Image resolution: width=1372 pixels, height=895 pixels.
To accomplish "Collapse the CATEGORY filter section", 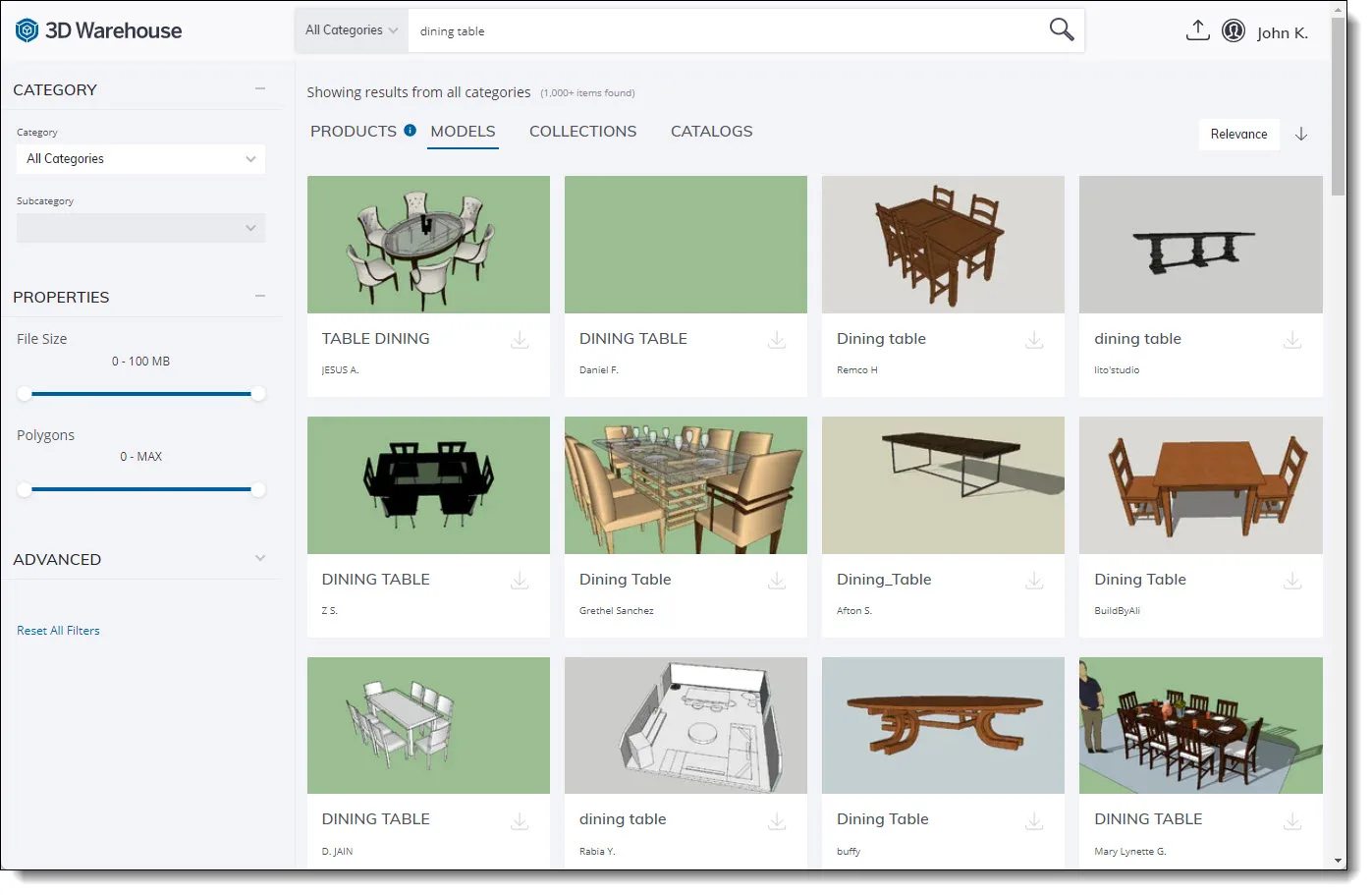I will pyautogui.click(x=260, y=88).
